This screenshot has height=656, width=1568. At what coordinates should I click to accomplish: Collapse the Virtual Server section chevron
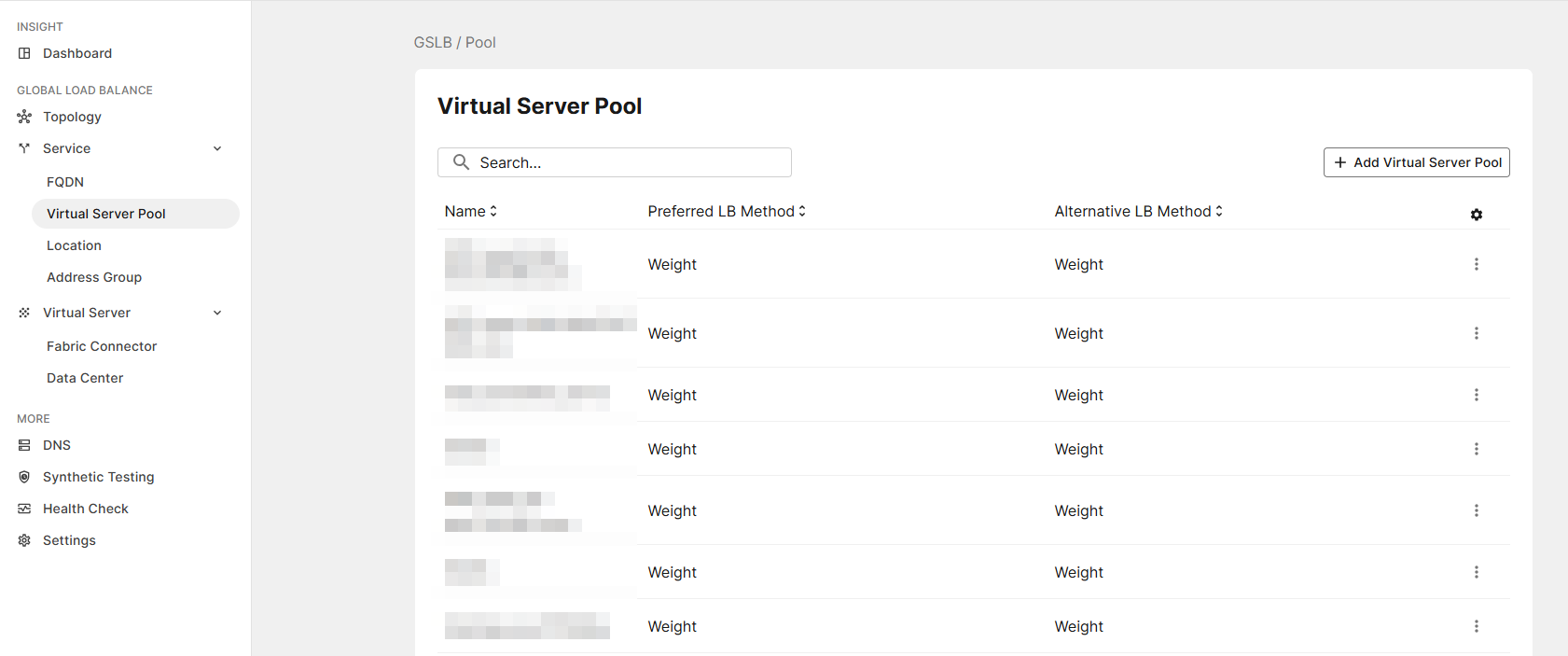click(x=217, y=313)
